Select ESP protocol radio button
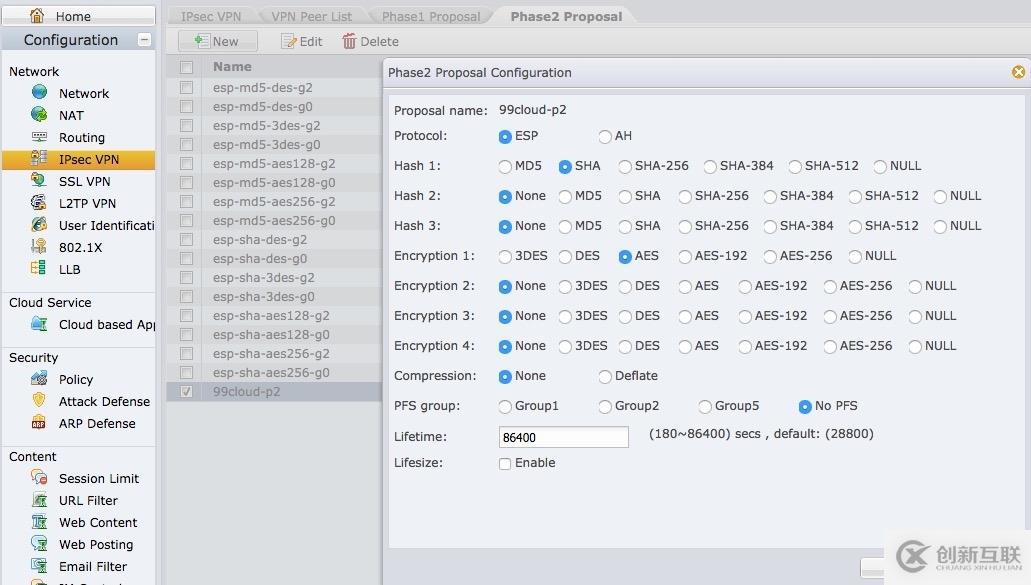Screen dimensions: 1031x585 point(505,136)
